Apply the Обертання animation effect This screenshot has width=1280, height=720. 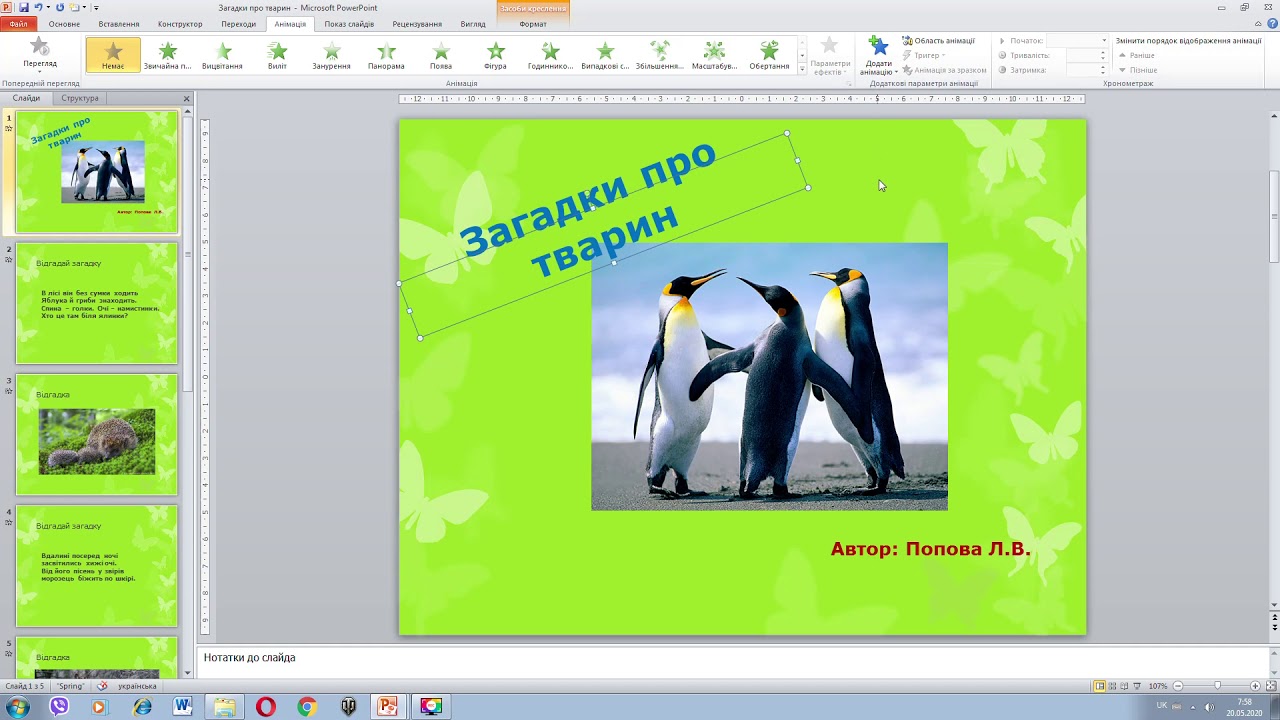coord(769,55)
